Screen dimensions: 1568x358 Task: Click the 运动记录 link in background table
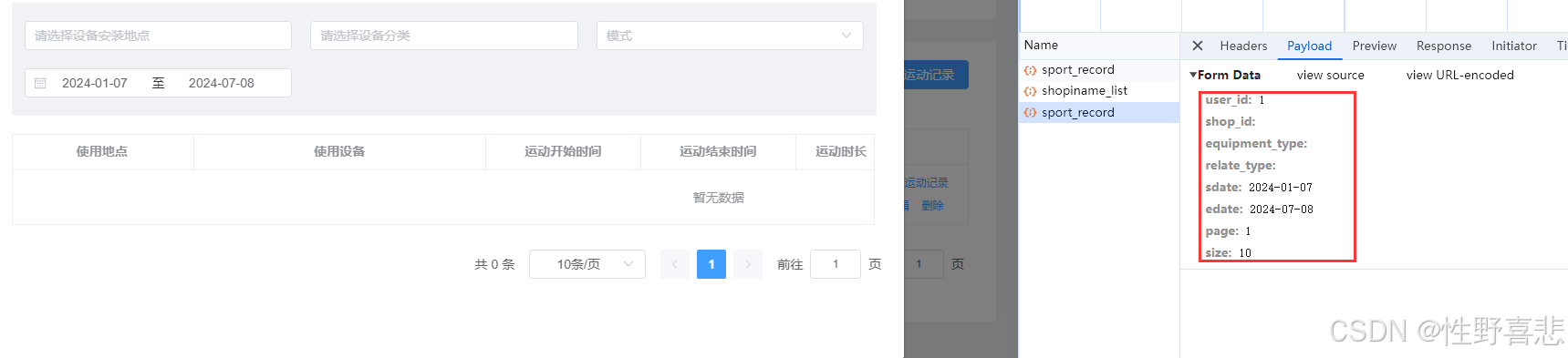(927, 183)
